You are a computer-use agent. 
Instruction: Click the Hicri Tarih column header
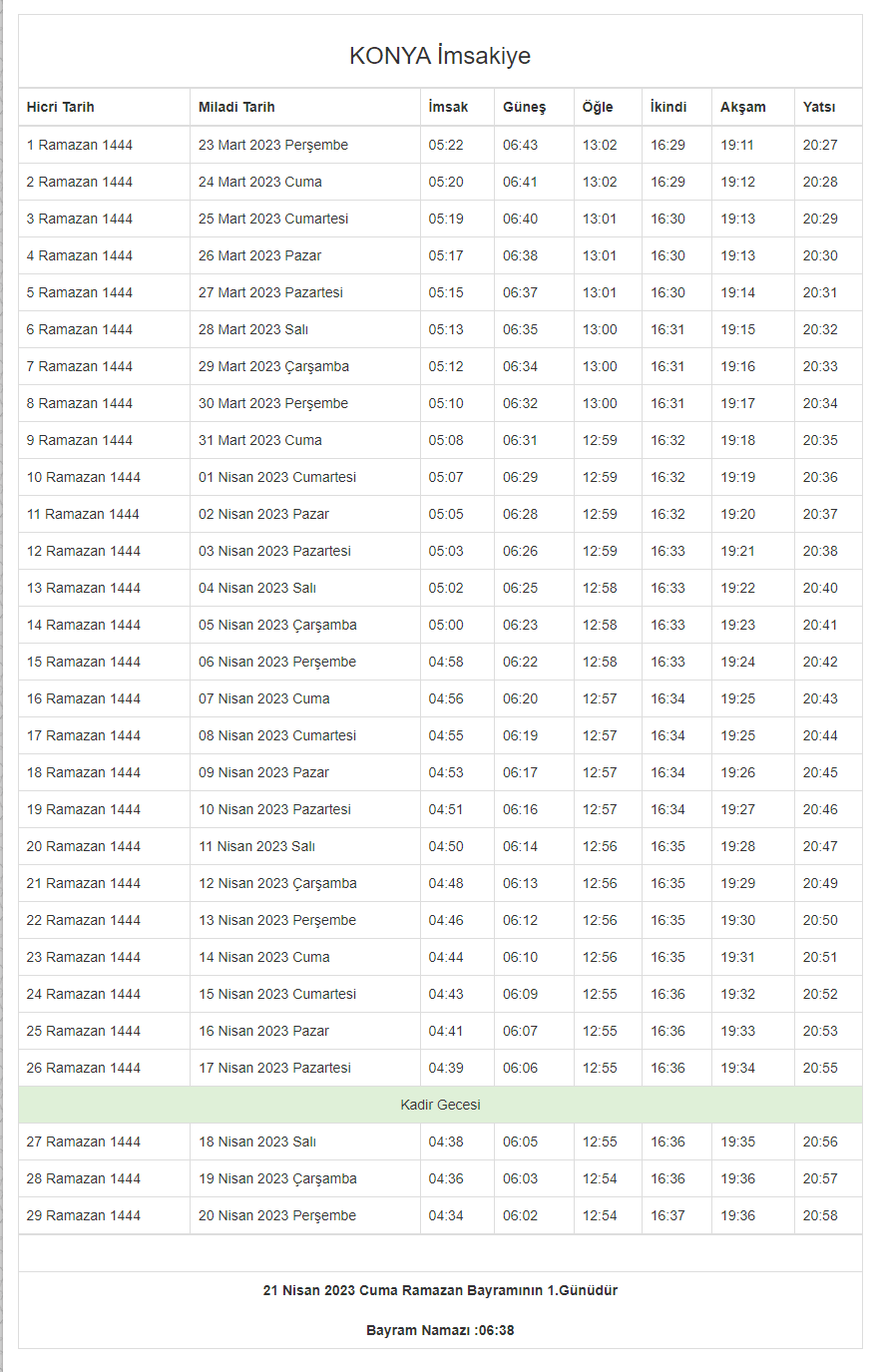pos(61,107)
